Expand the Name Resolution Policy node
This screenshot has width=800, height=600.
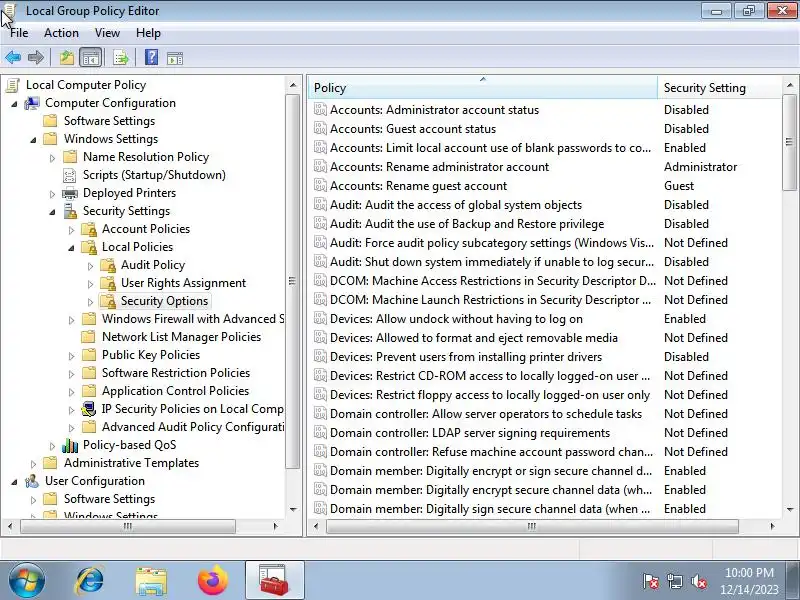point(52,158)
